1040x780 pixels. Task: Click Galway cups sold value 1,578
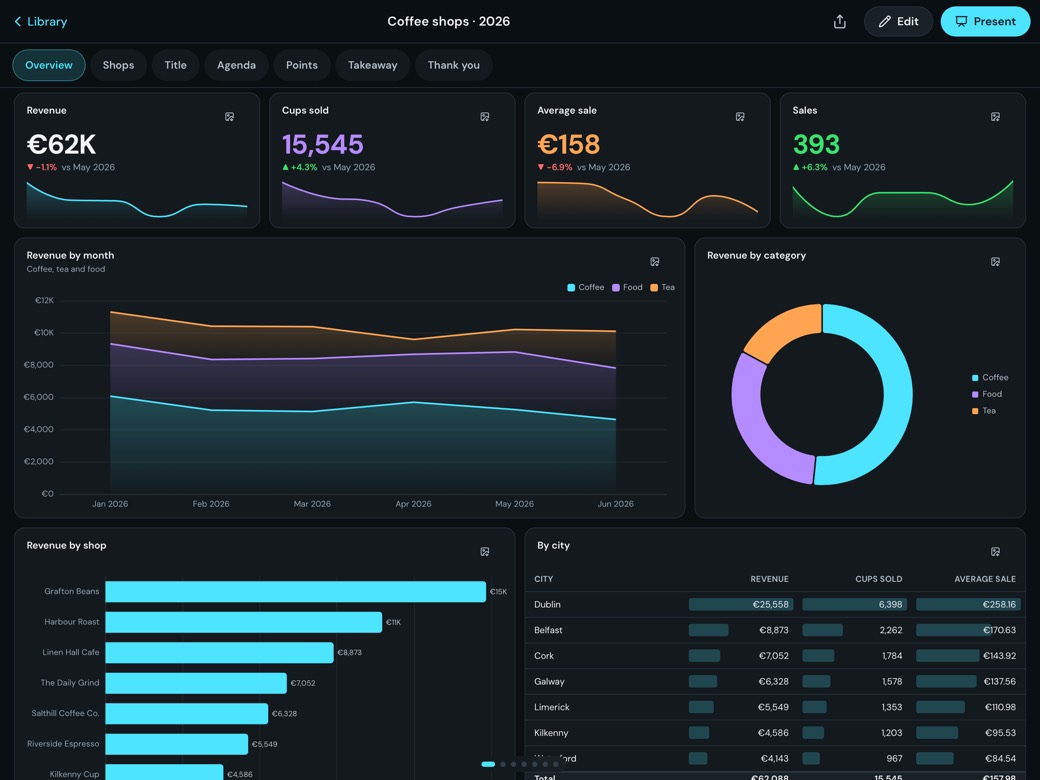[x=892, y=682]
